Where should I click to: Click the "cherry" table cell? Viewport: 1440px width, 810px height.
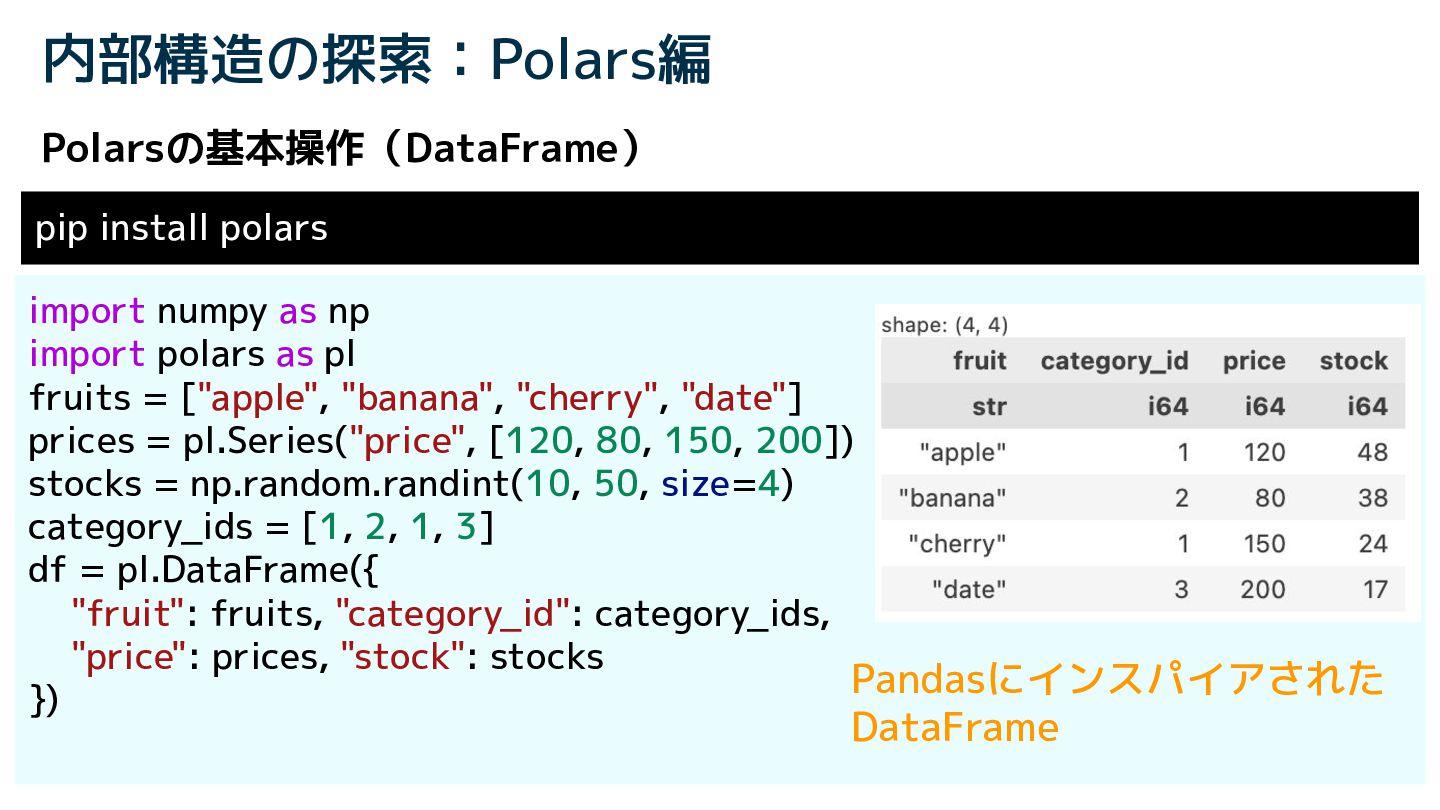(958, 544)
